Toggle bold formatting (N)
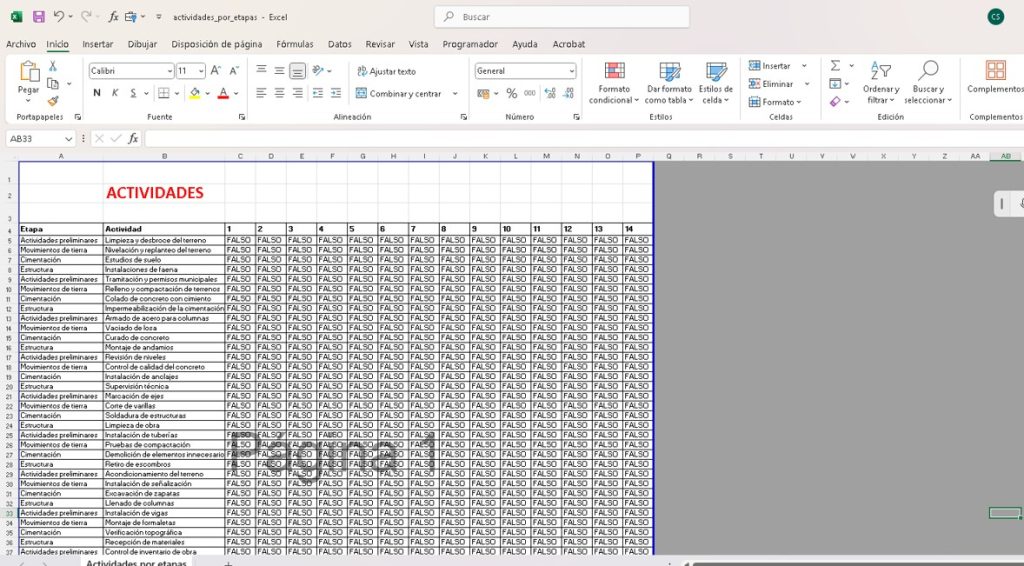This screenshot has height=566, width=1024. pyautogui.click(x=97, y=93)
